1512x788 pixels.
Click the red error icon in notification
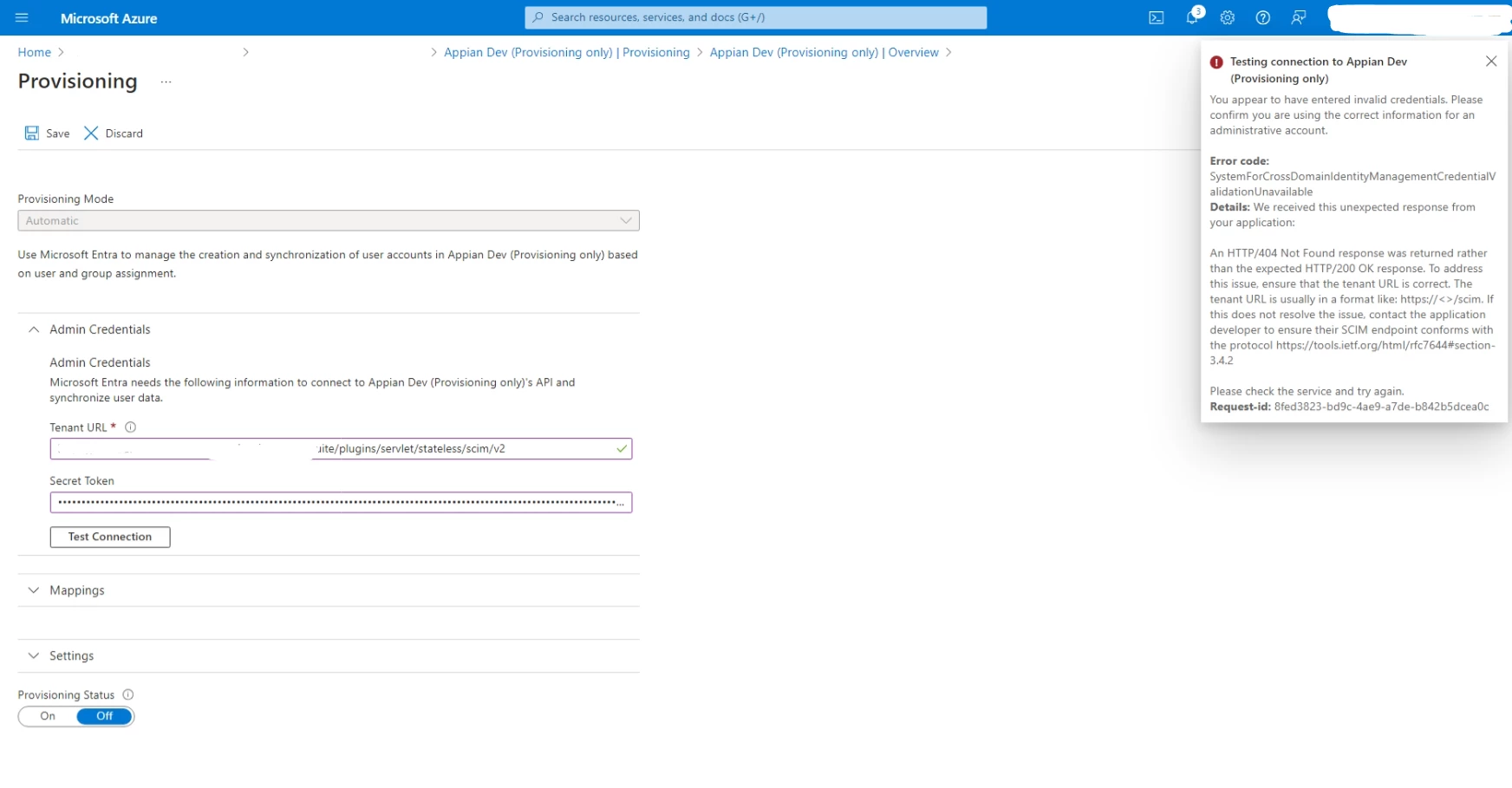(1216, 62)
